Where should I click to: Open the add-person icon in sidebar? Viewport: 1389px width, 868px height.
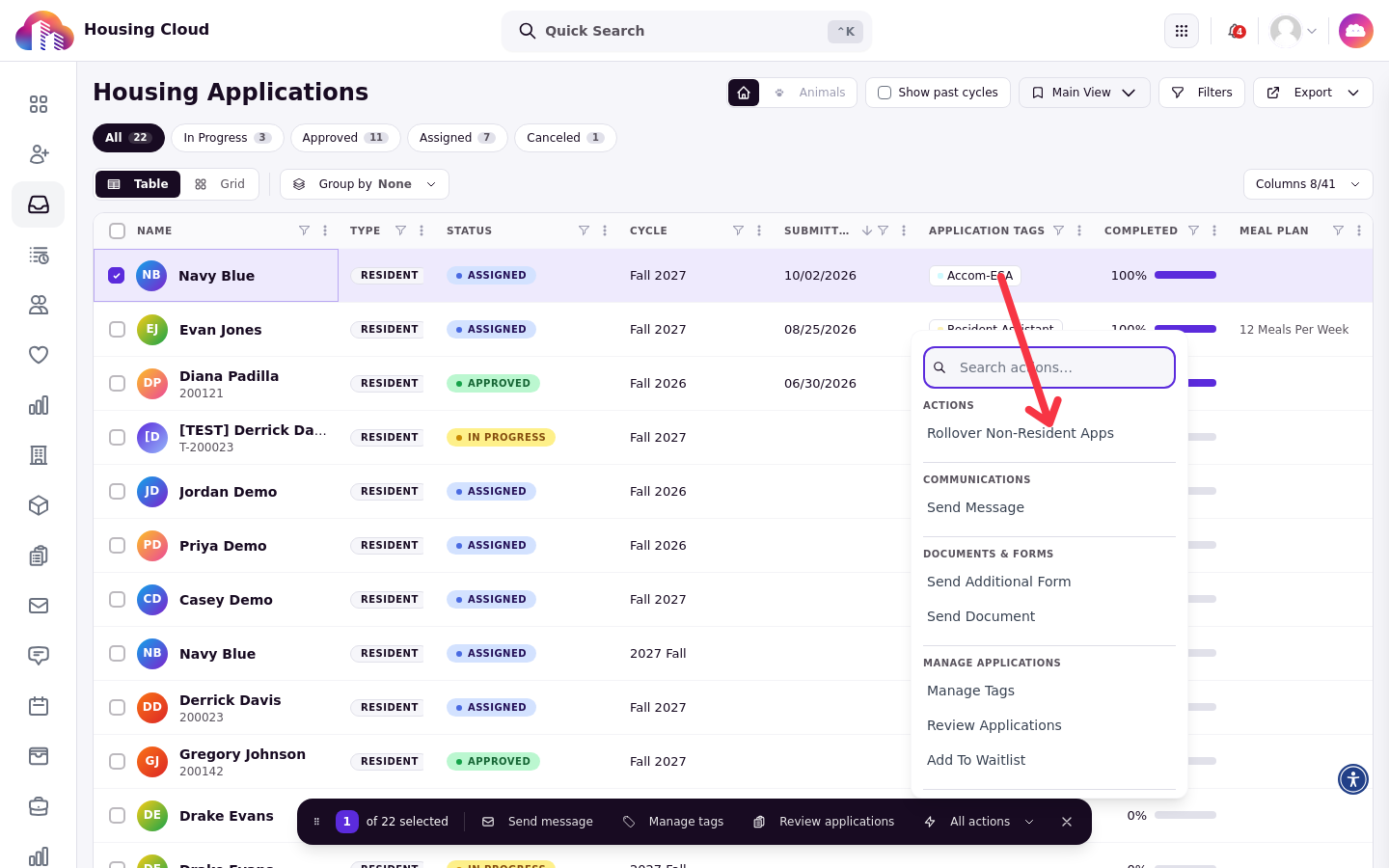(39, 154)
